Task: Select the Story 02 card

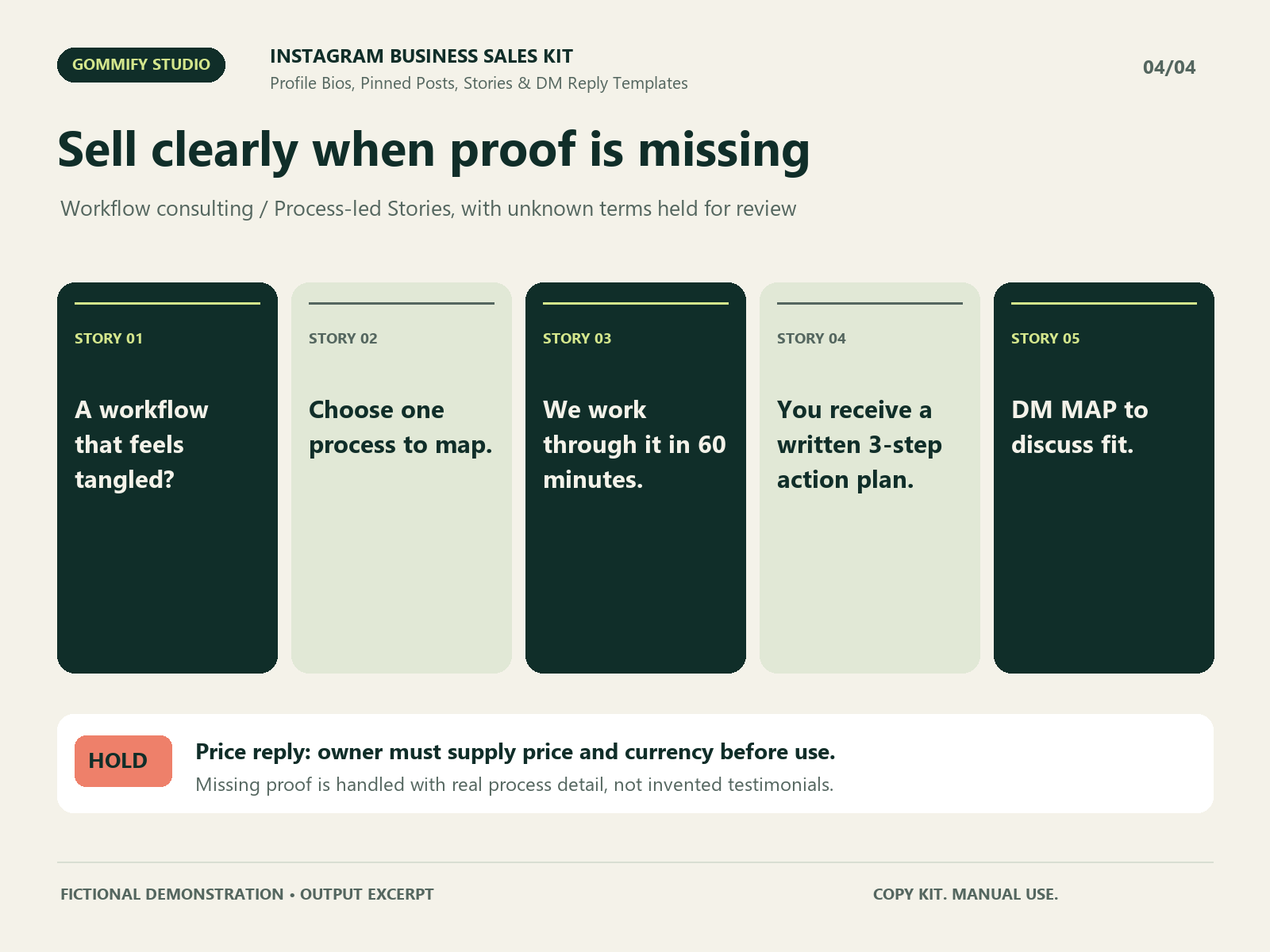Action: click(x=402, y=478)
